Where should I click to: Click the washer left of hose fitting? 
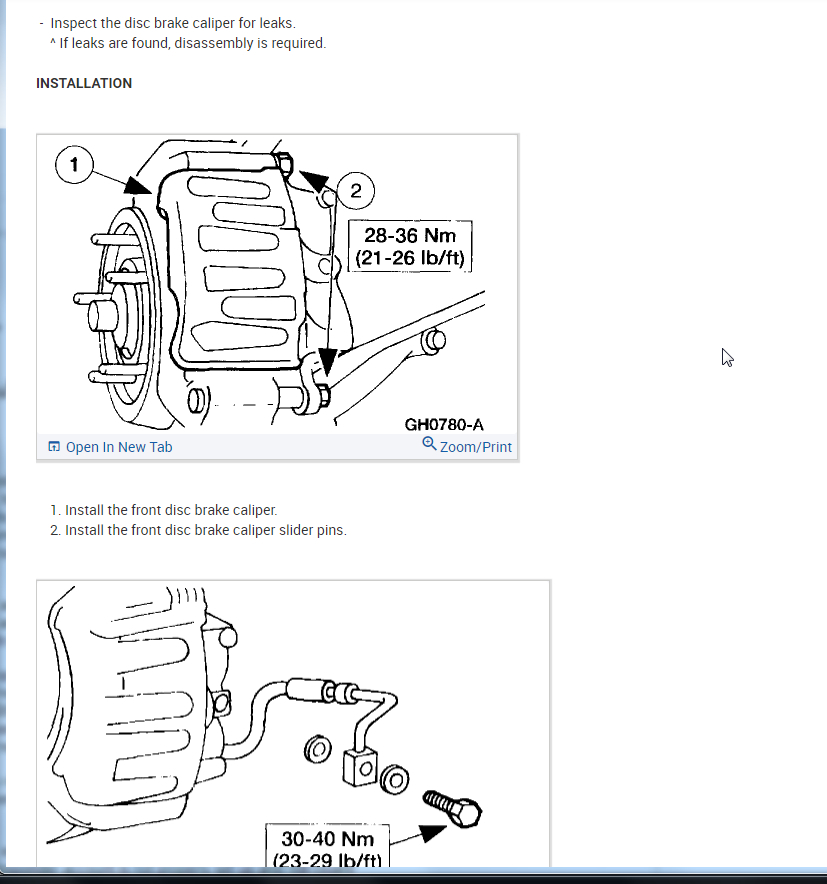point(317,750)
